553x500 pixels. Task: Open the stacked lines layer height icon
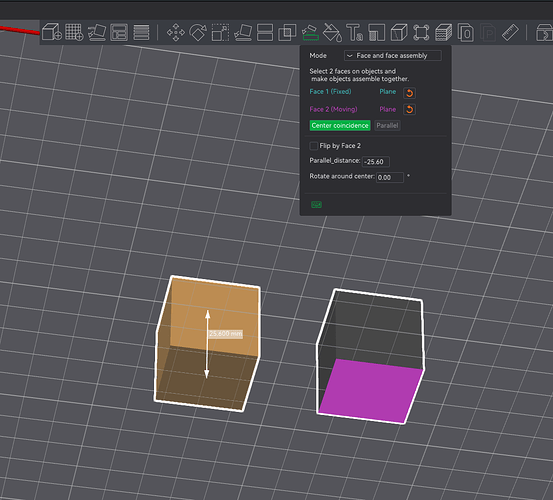click(141, 32)
